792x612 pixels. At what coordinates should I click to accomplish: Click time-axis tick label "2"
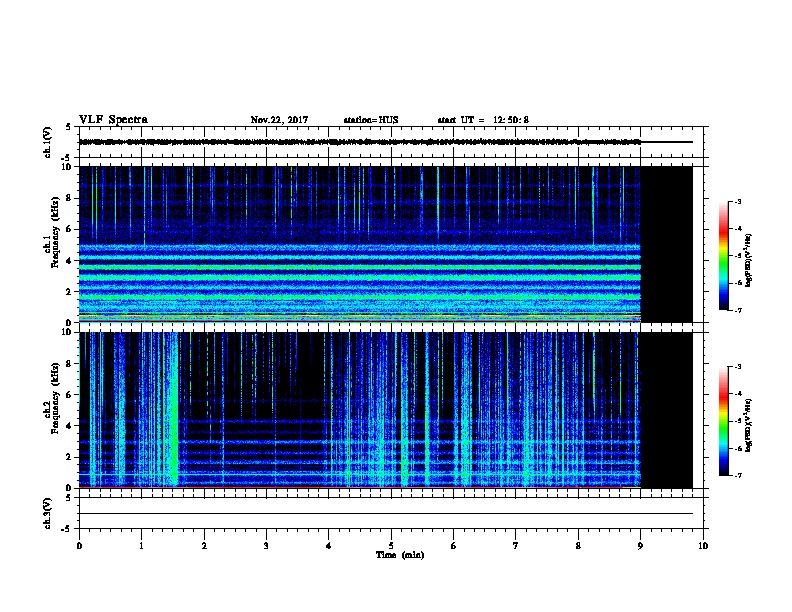(x=204, y=546)
